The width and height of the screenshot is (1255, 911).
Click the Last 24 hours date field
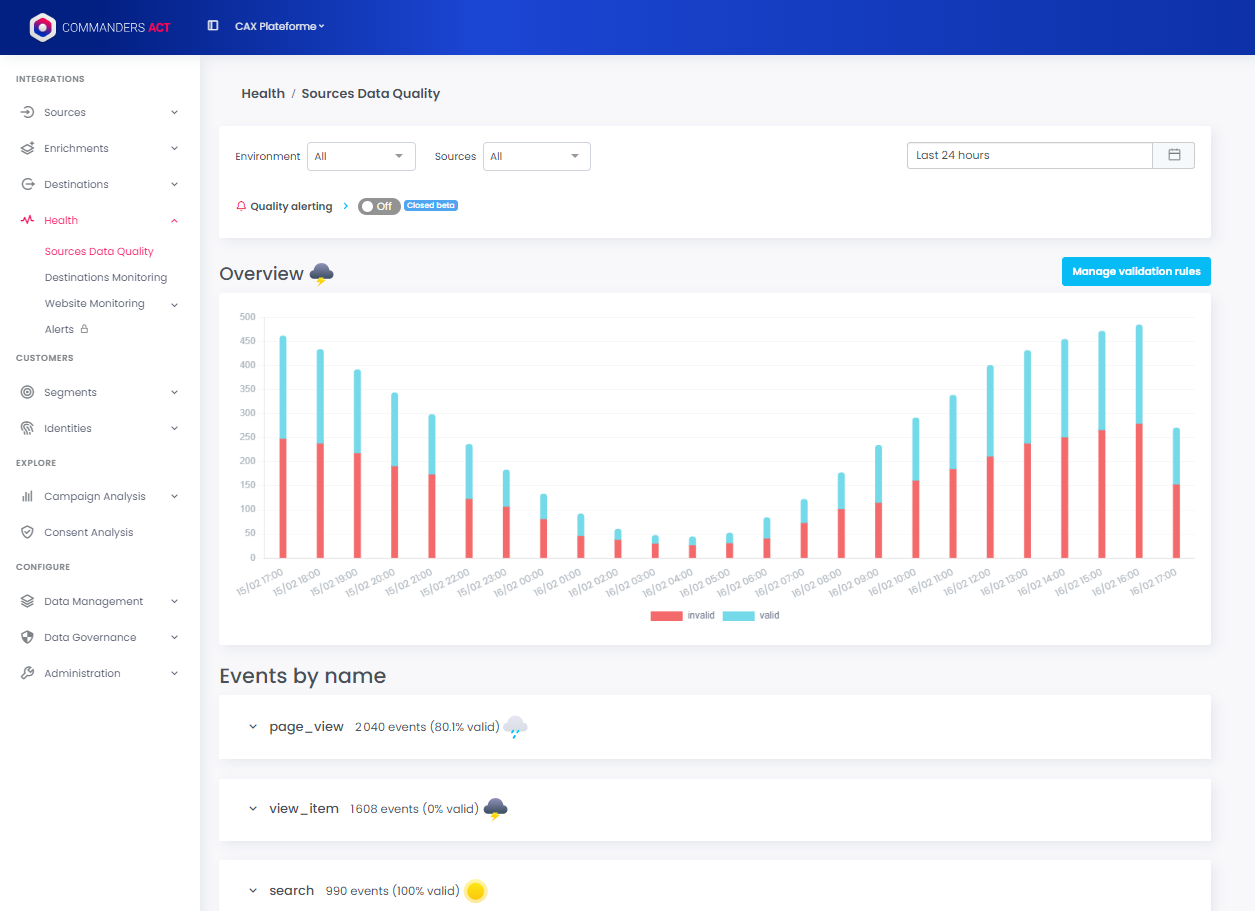1029,155
